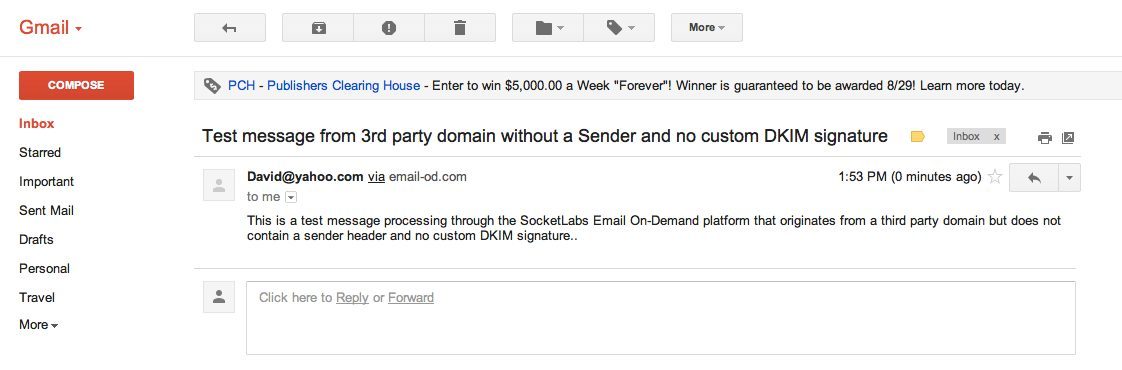The image size is (1122, 370).
Task: Show details arrow next to 'to me'
Action: [291, 198]
